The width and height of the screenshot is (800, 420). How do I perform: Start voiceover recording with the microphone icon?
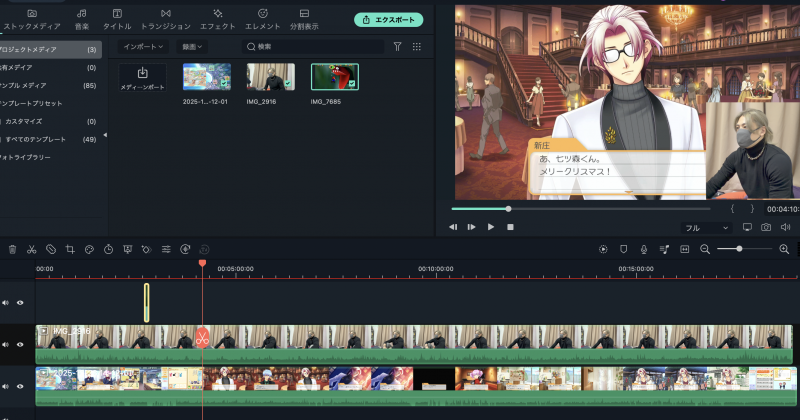(x=643, y=249)
